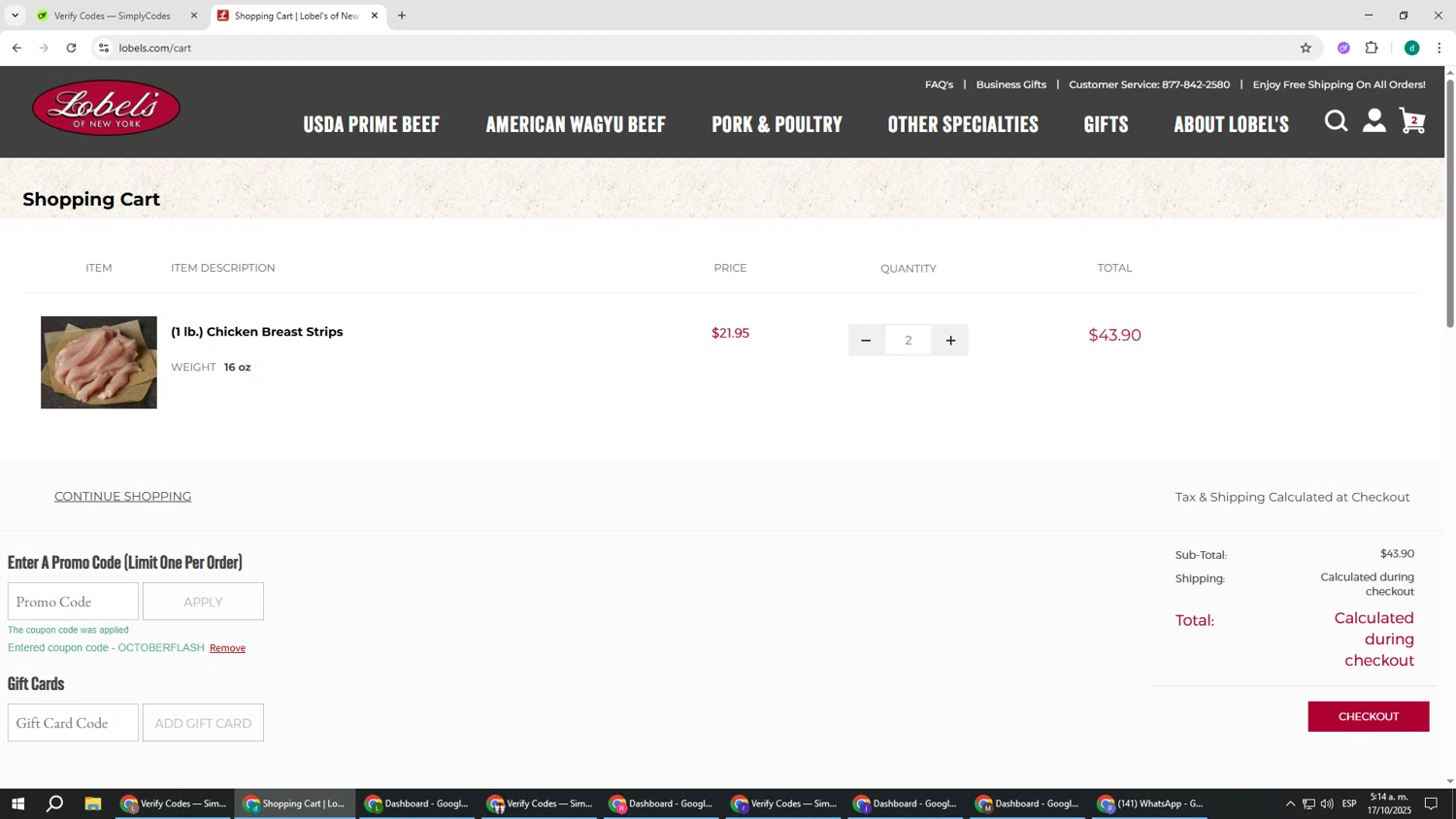Screen dimensions: 1456x819
Task: Open the Chrome three-dot menu
Action: point(1439,48)
